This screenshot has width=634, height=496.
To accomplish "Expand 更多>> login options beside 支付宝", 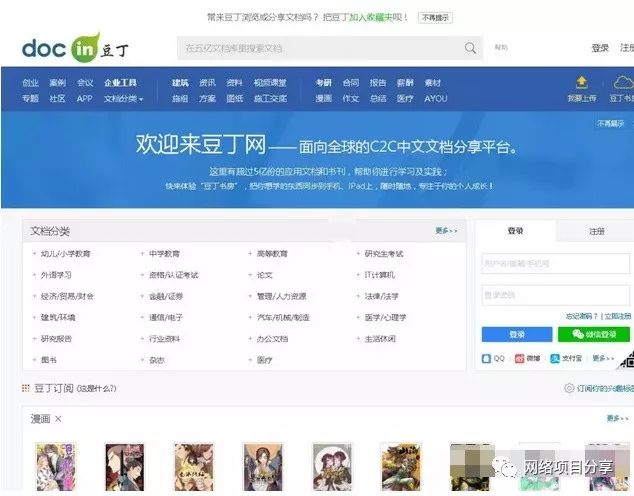I will point(603,358).
